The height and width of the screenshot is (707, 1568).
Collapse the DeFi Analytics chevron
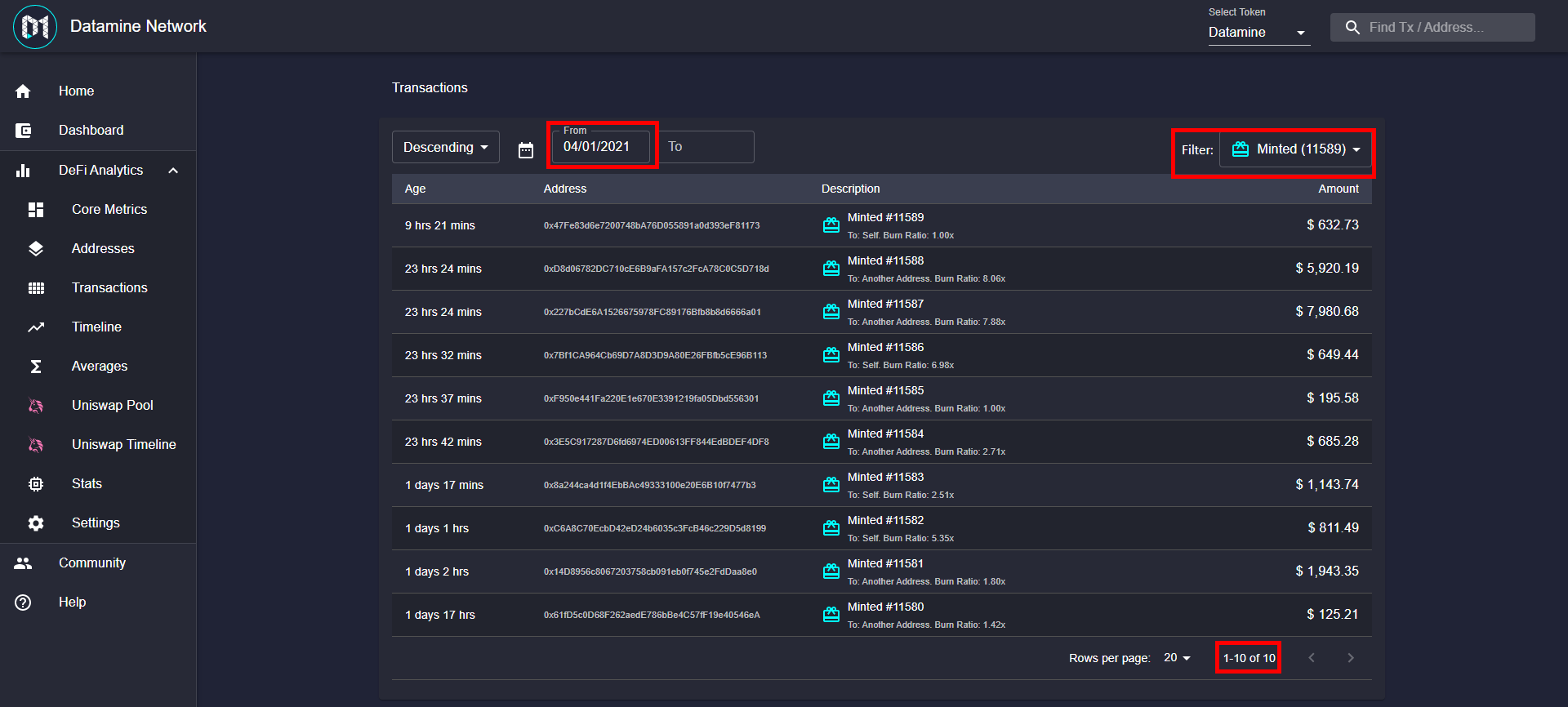tap(173, 171)
